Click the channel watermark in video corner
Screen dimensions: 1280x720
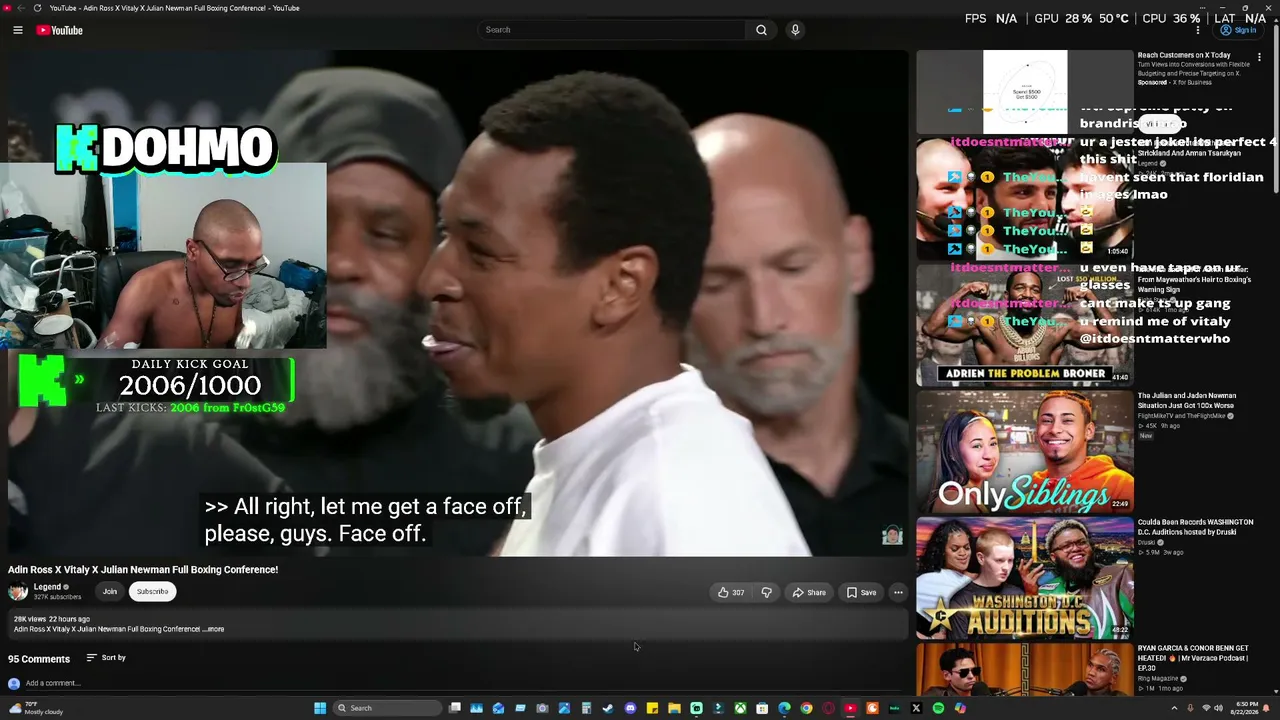point(892,536)
